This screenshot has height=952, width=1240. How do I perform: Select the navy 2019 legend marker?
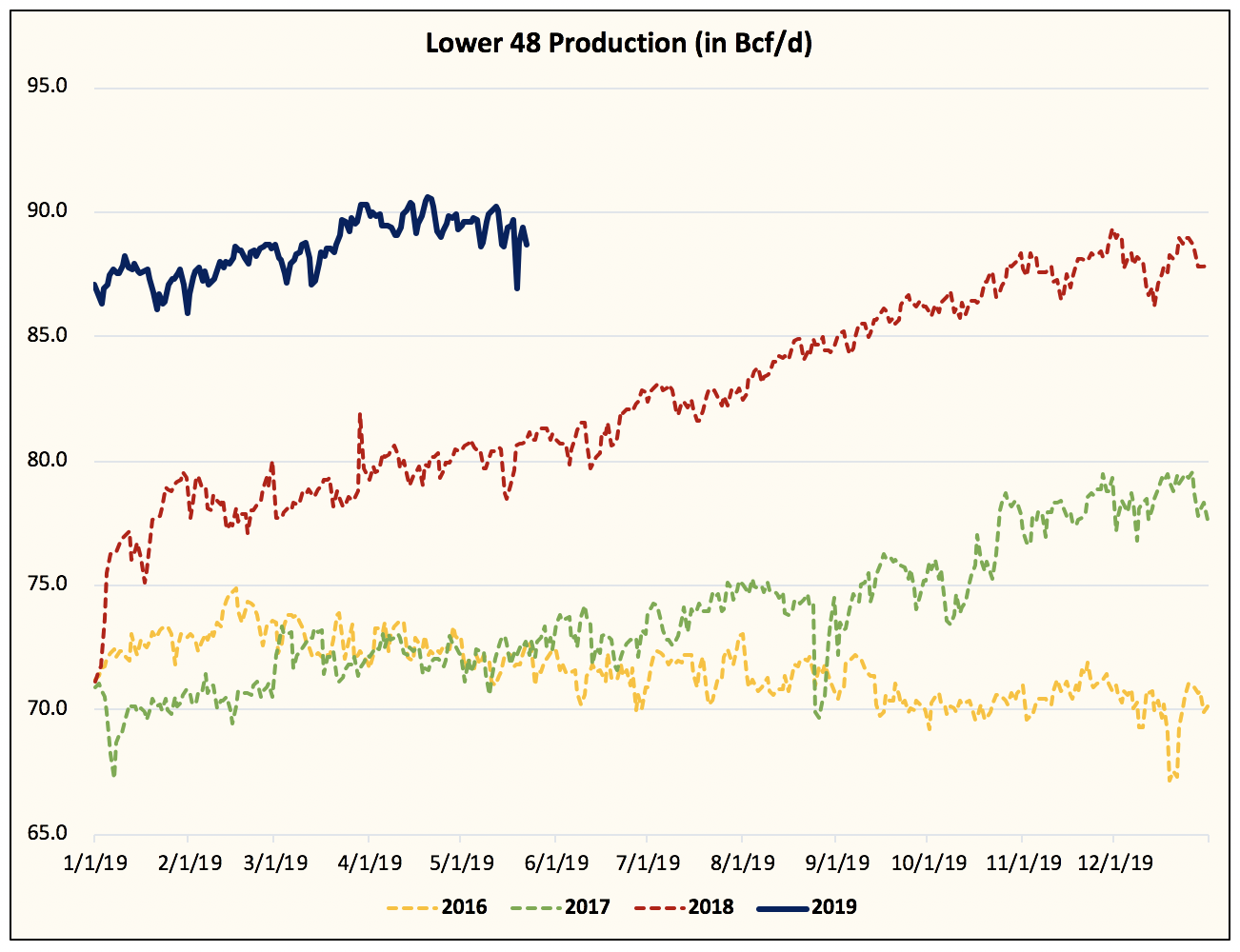[784, 907]
